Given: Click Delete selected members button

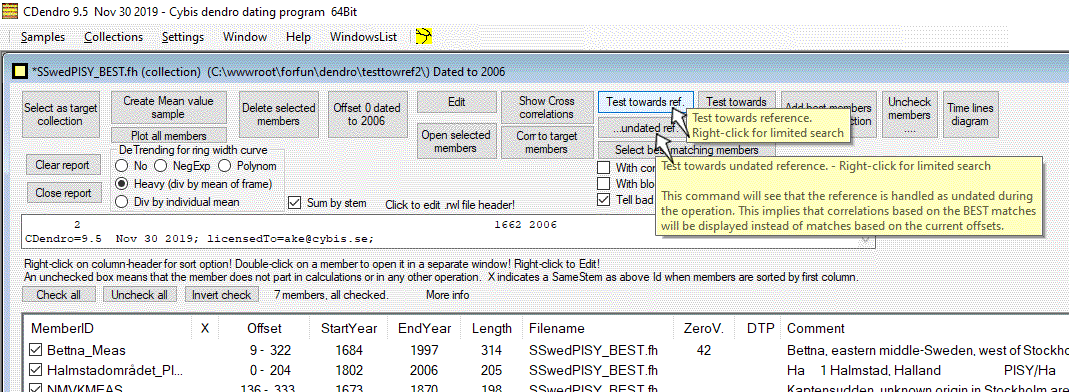Looking at the screenshot, I should pos(279,115).
